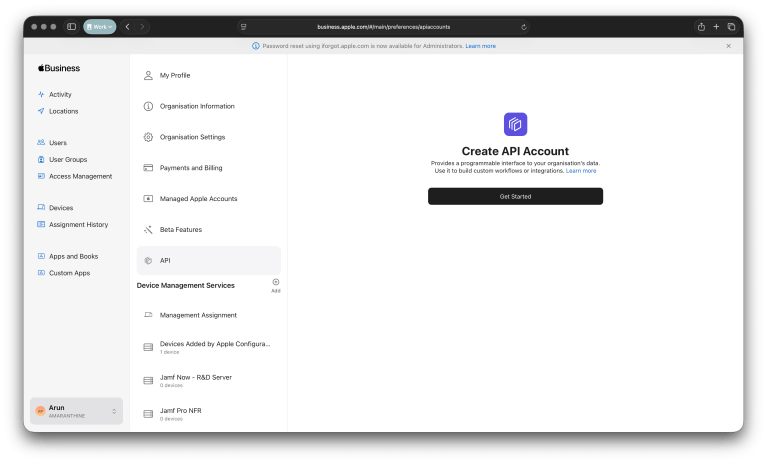This screenshot has width=767, height=463.
Task: Go forward with the forward arrow
Action: tap(142, 27)
